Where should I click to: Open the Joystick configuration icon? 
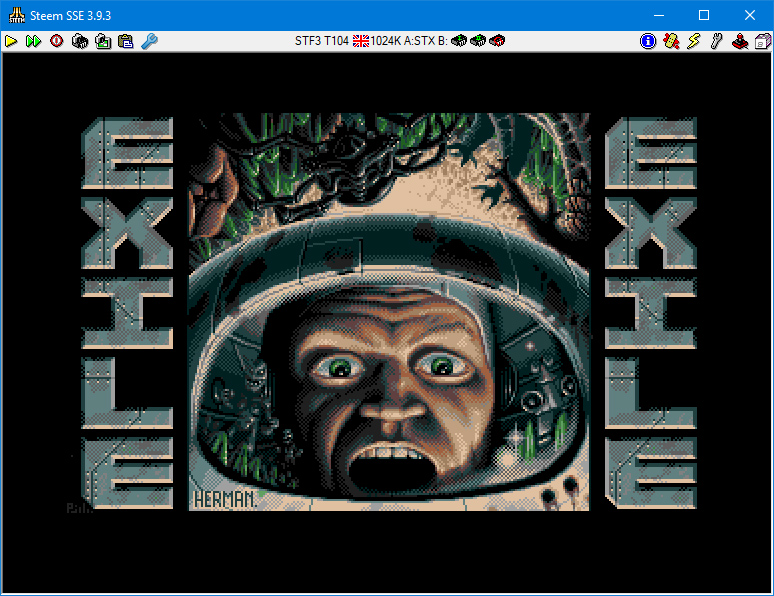pyautogui.click(x=739, y=41)
